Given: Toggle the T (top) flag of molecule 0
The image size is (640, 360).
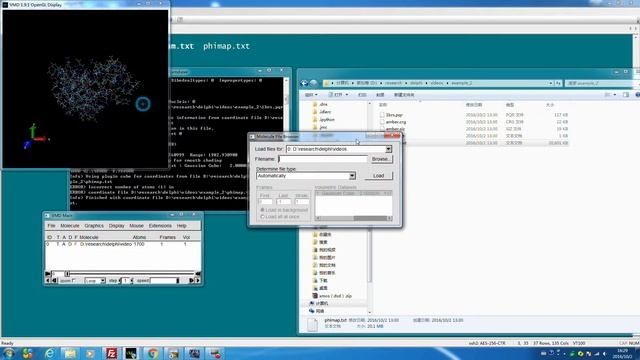Looking at the screenshot, I should pos(58,244).
